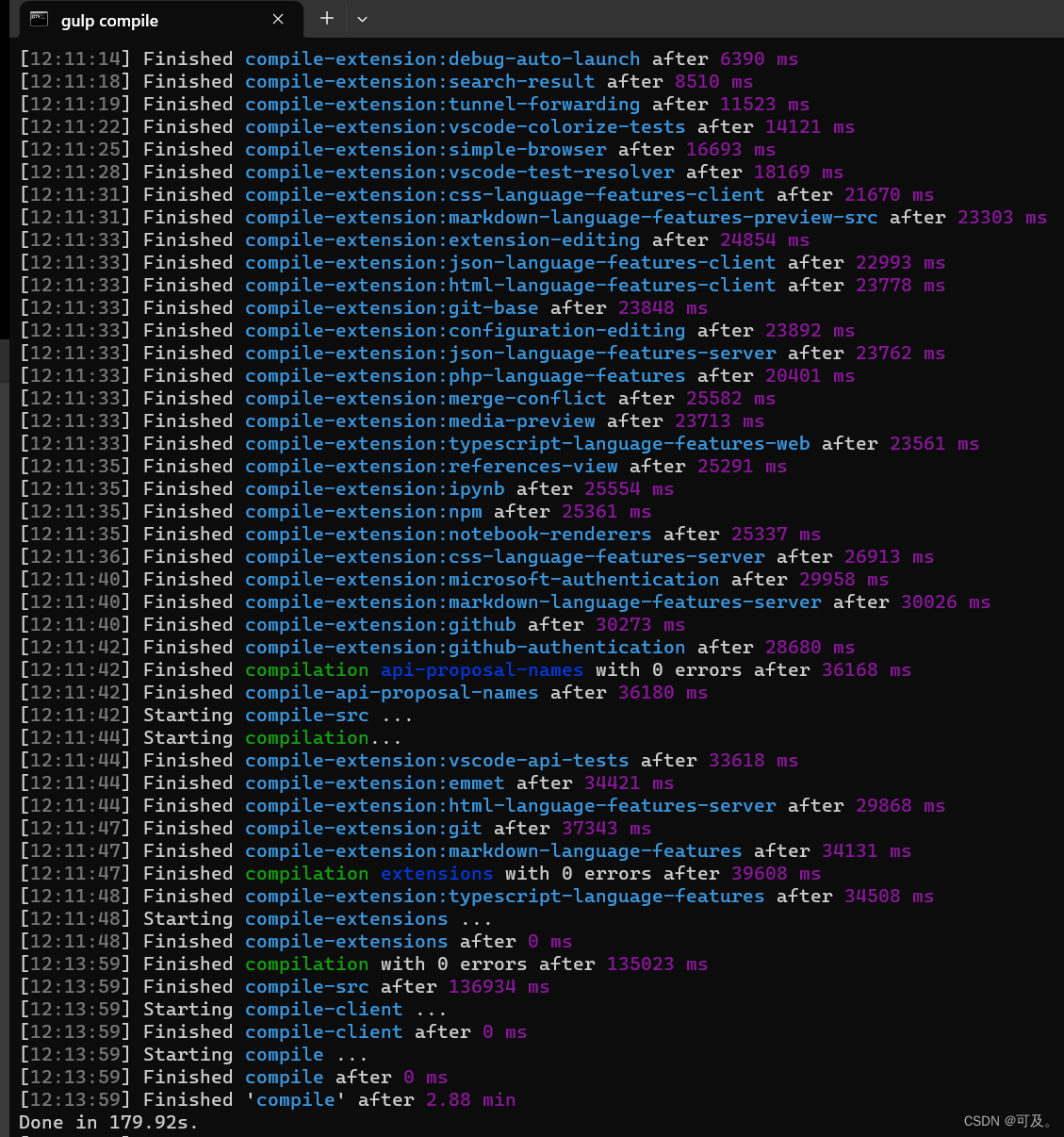
Task: Click 'compile-src' in the Starting line
Action: click(306, 716)
